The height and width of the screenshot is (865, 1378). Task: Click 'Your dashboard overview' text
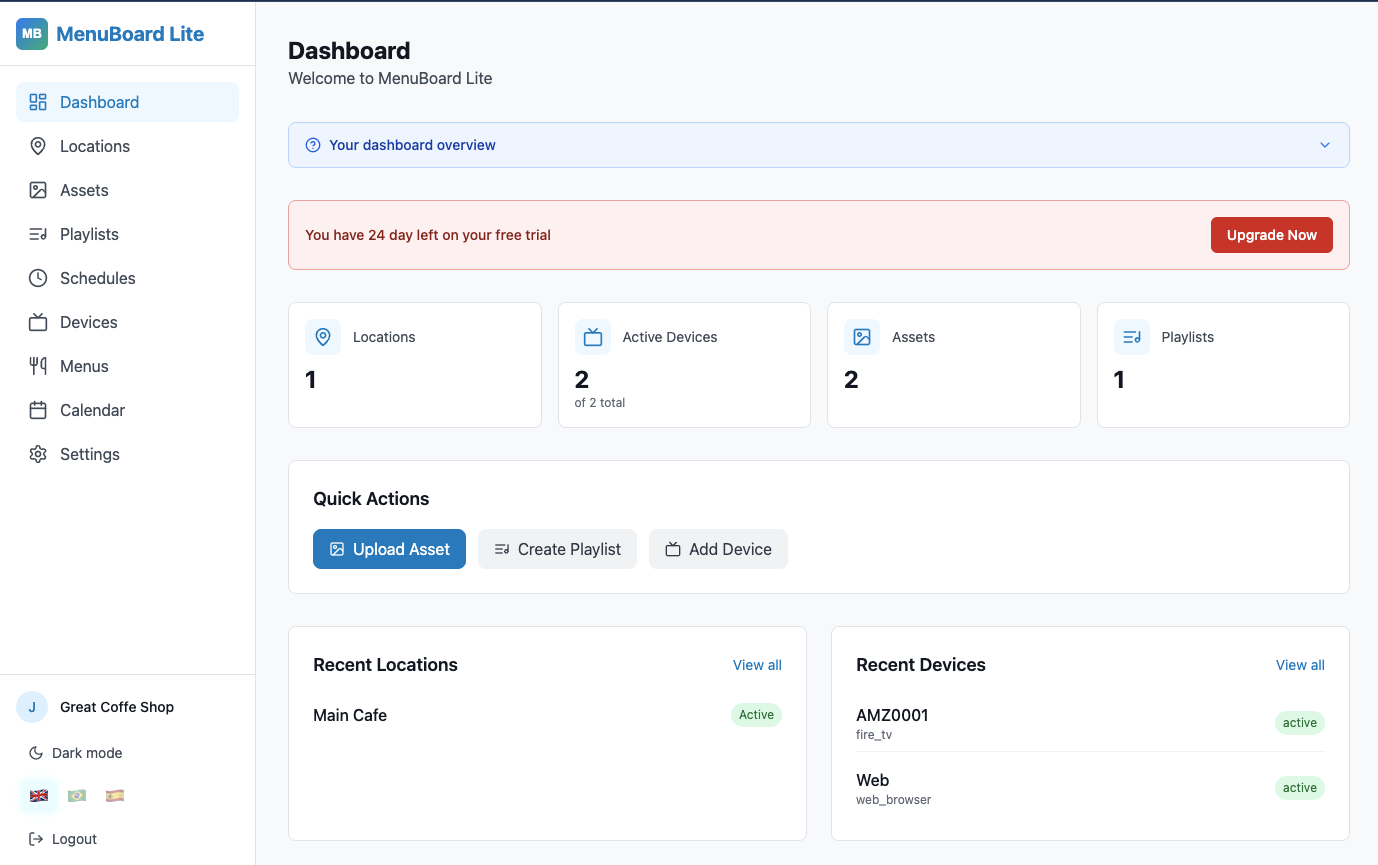412,145
